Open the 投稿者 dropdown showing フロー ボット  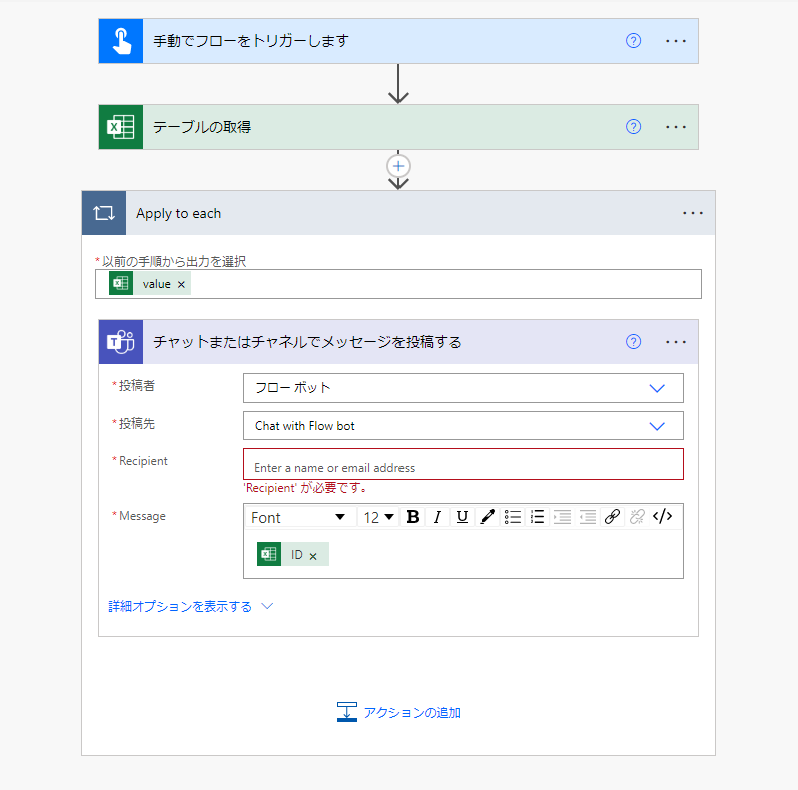pyautogui.click(x=463, y=388)
